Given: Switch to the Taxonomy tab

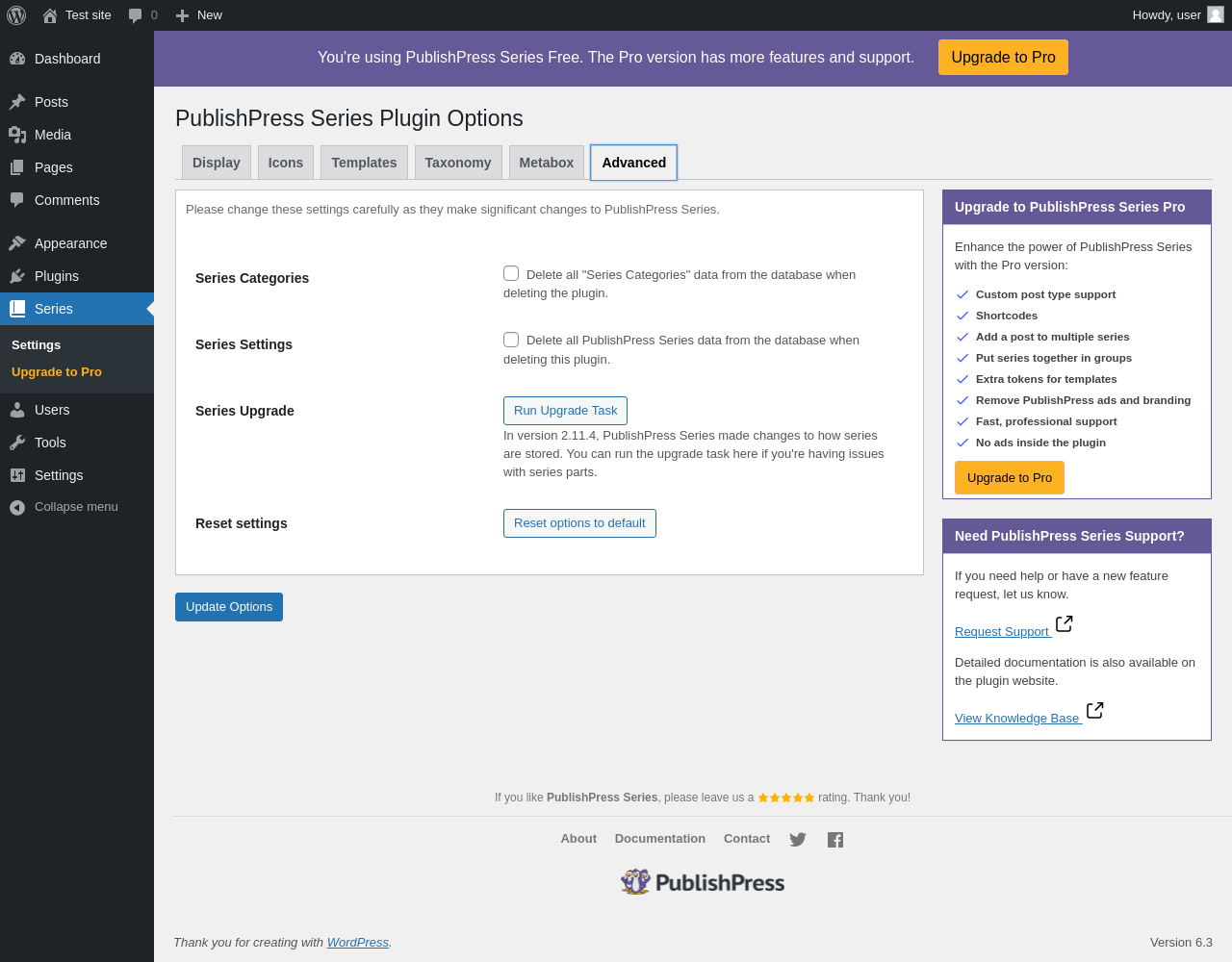Looking at the screenshot, I should tap(458, 163).
